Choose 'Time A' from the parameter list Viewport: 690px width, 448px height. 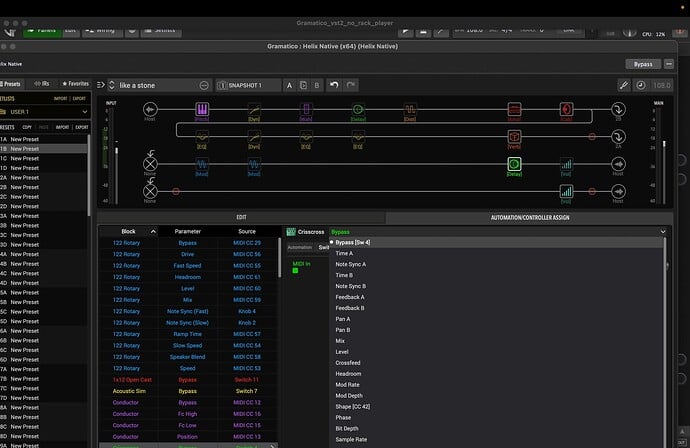(344, 253)
